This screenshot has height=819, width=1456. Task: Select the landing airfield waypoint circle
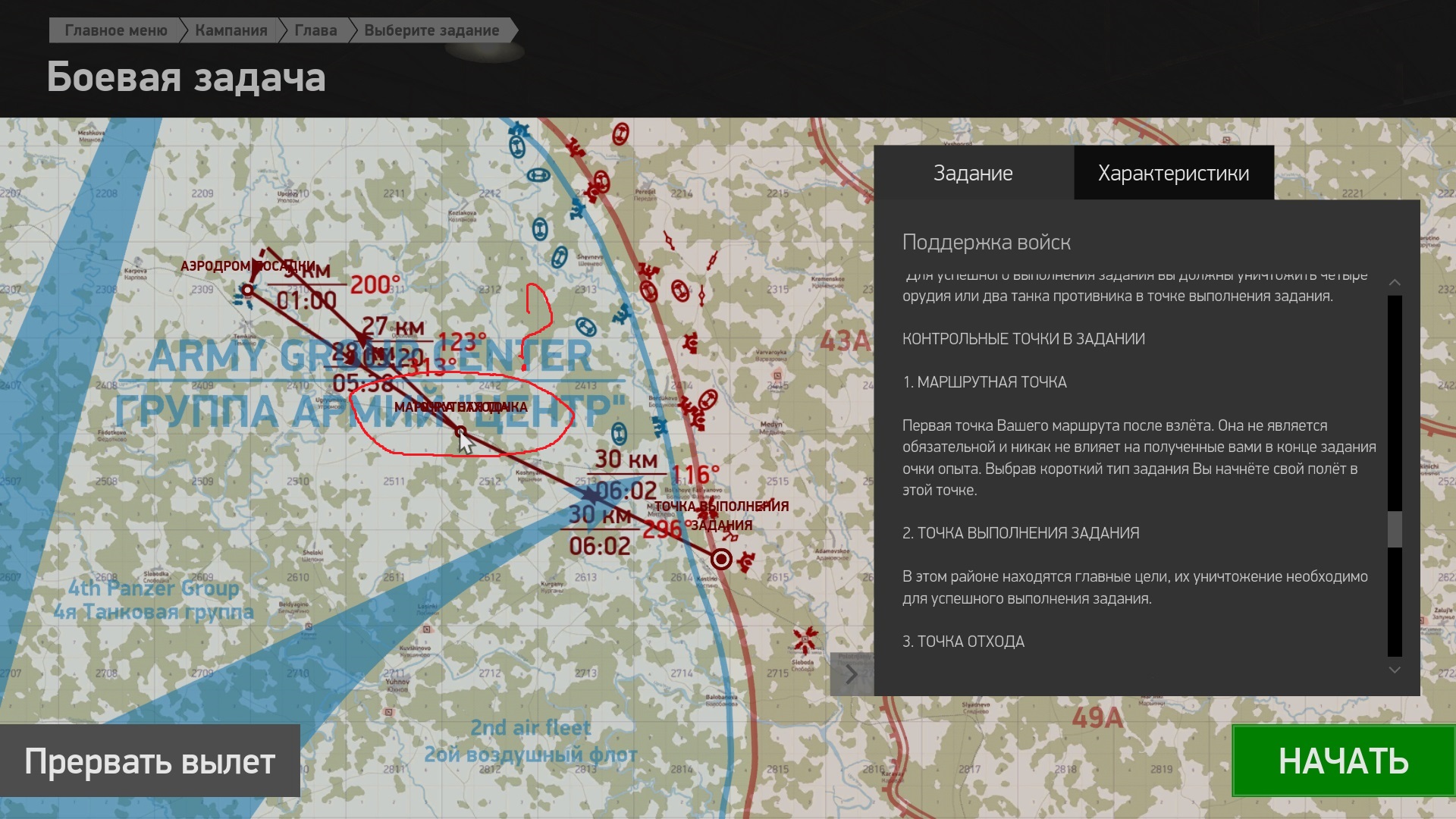247,289
